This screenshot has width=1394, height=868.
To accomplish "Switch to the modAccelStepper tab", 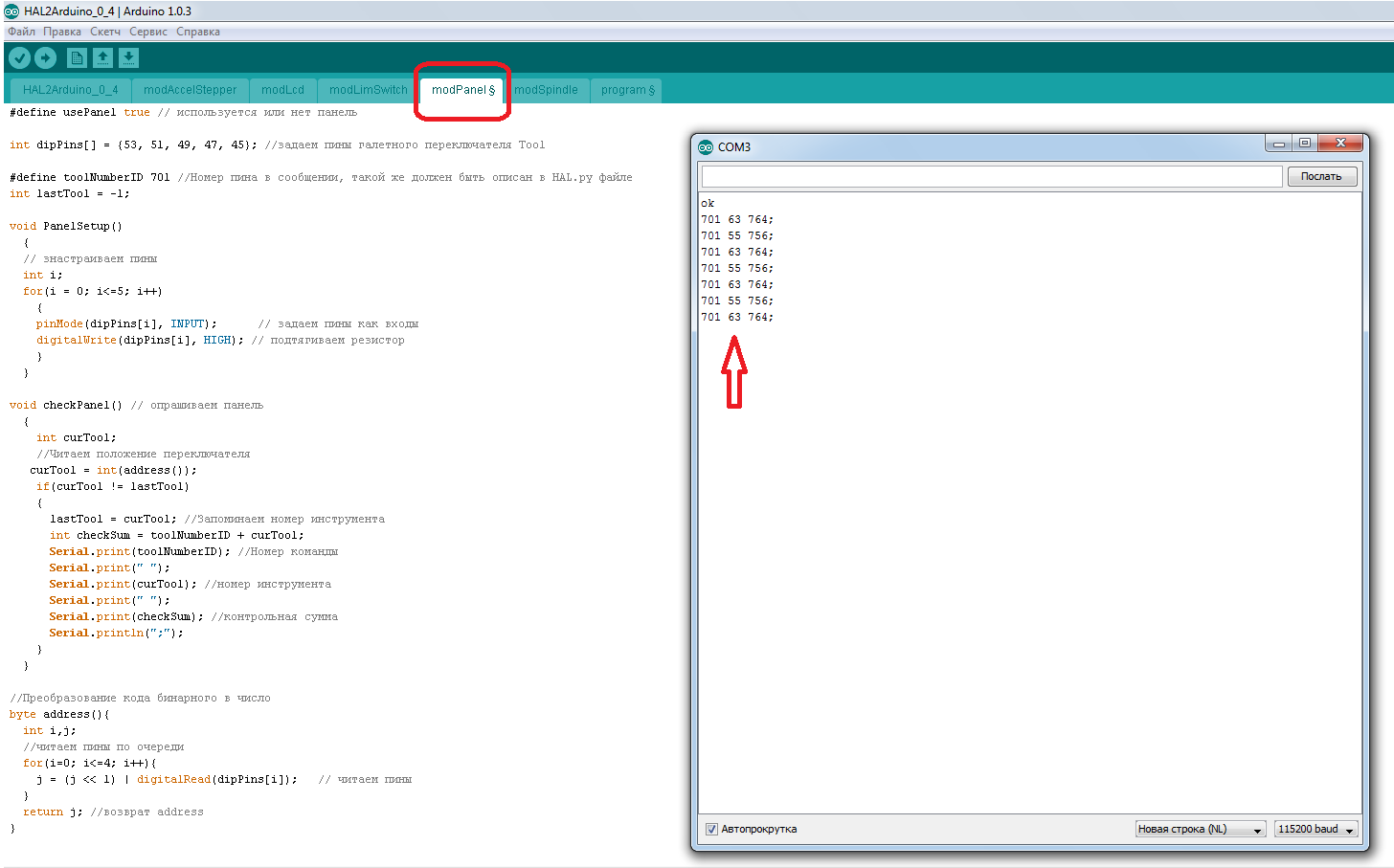I will click(191, 90).
